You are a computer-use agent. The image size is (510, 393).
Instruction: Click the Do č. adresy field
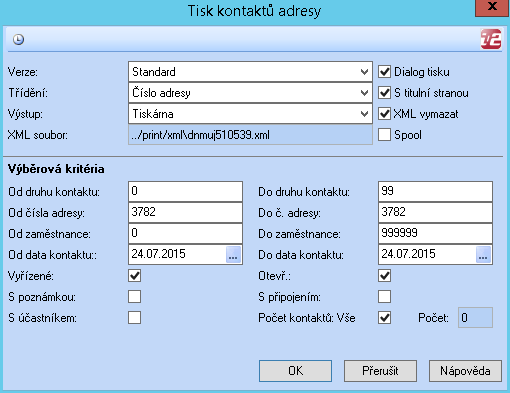435,212
